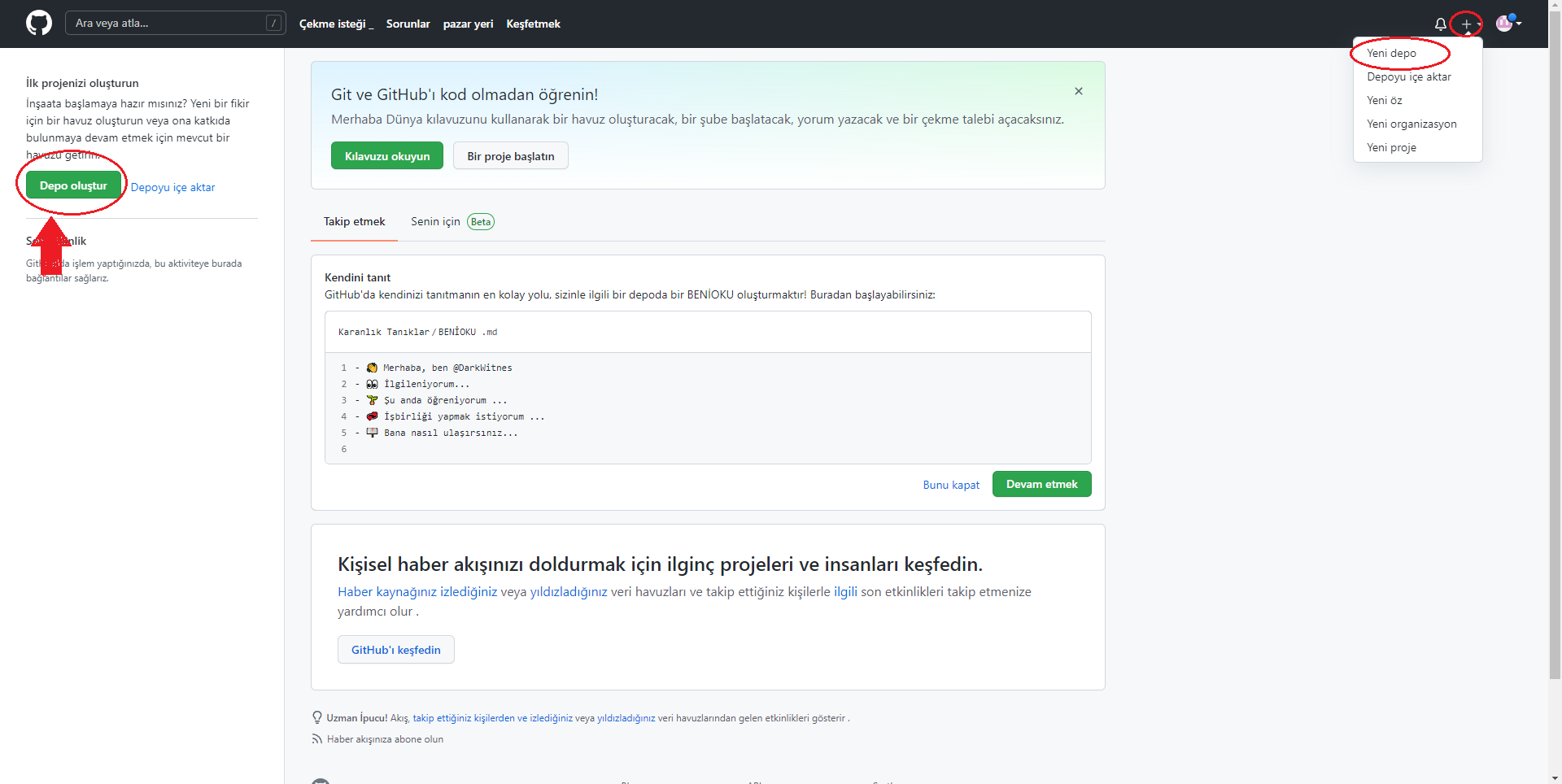Screen dimensions: 1562x784
Task: Open Çekme isteği in the top navigation
Action: click(x=336, y=24)
